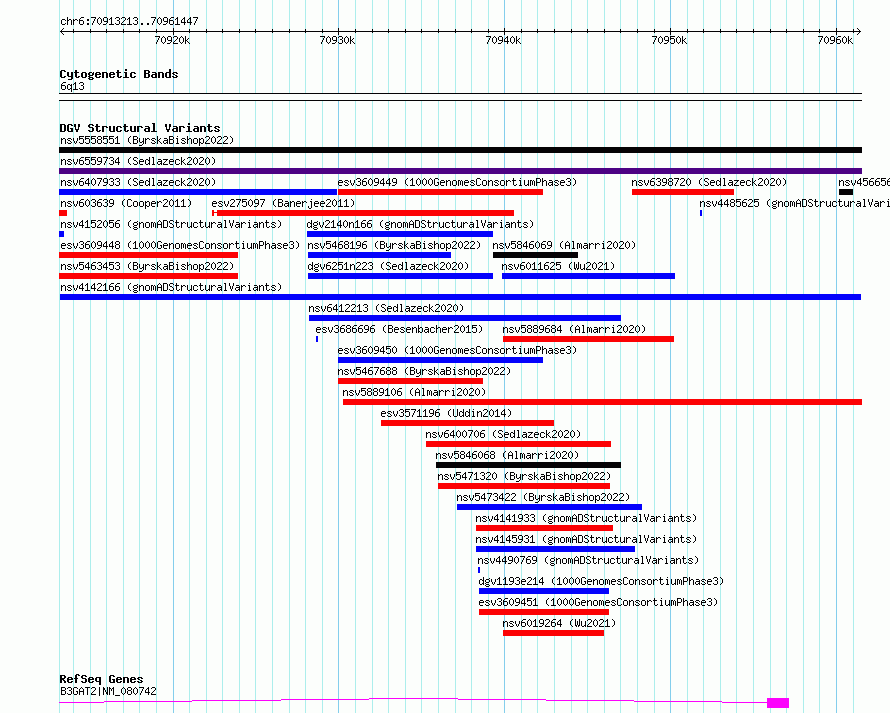Image resolution: width=890 pixels, height=713 pixels.
Task: Click the nsv5558551 (ByrskaBishop2022) variant label
Action: click(147, 140)
